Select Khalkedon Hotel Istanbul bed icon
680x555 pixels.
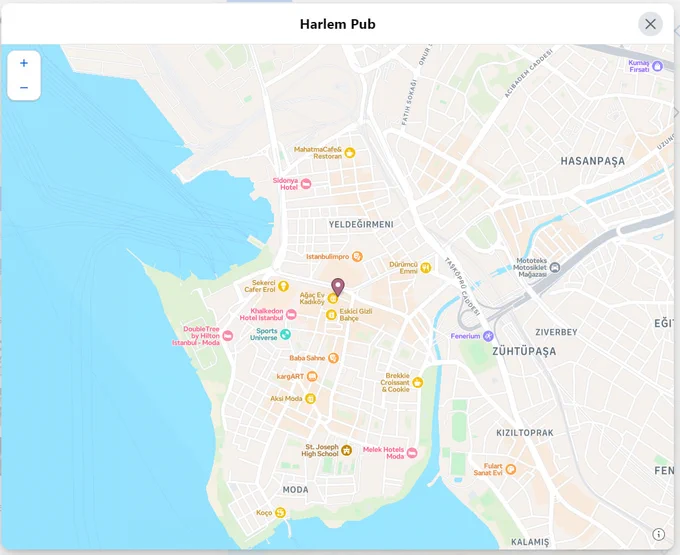click(291, 314)
